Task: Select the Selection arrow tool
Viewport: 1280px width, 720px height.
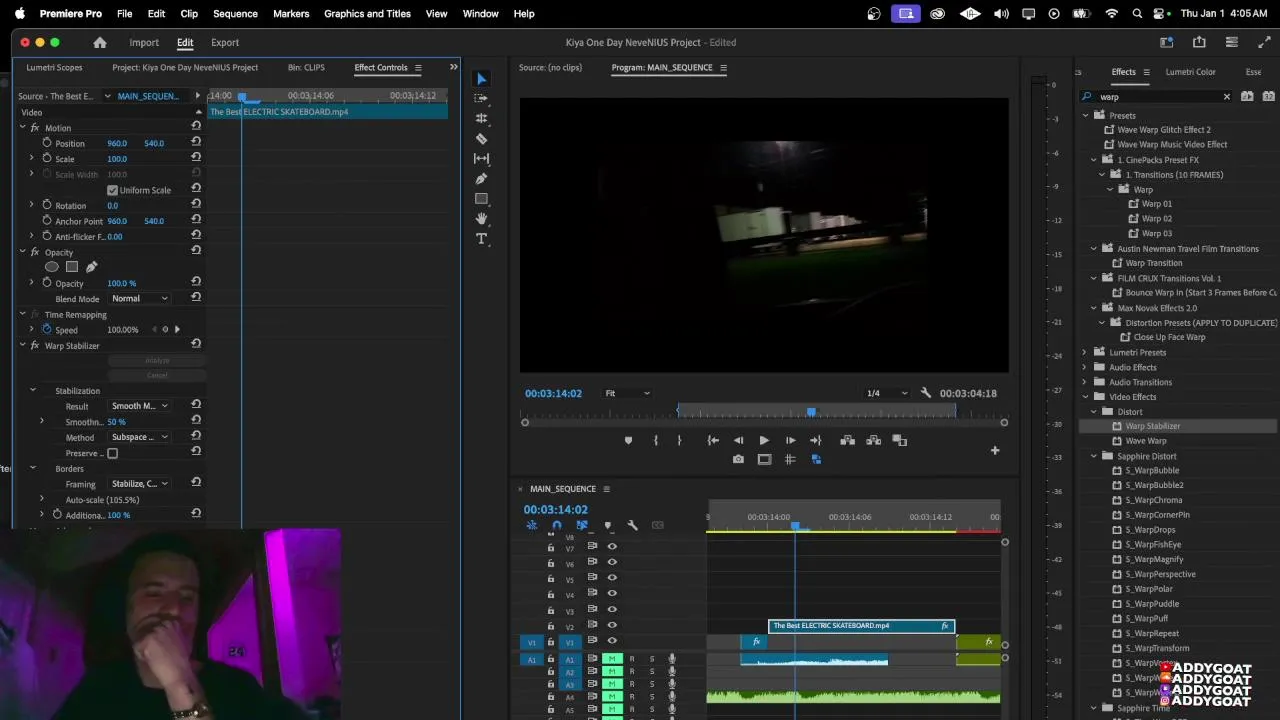Action: pyautogui.click(x=481, y=79)
